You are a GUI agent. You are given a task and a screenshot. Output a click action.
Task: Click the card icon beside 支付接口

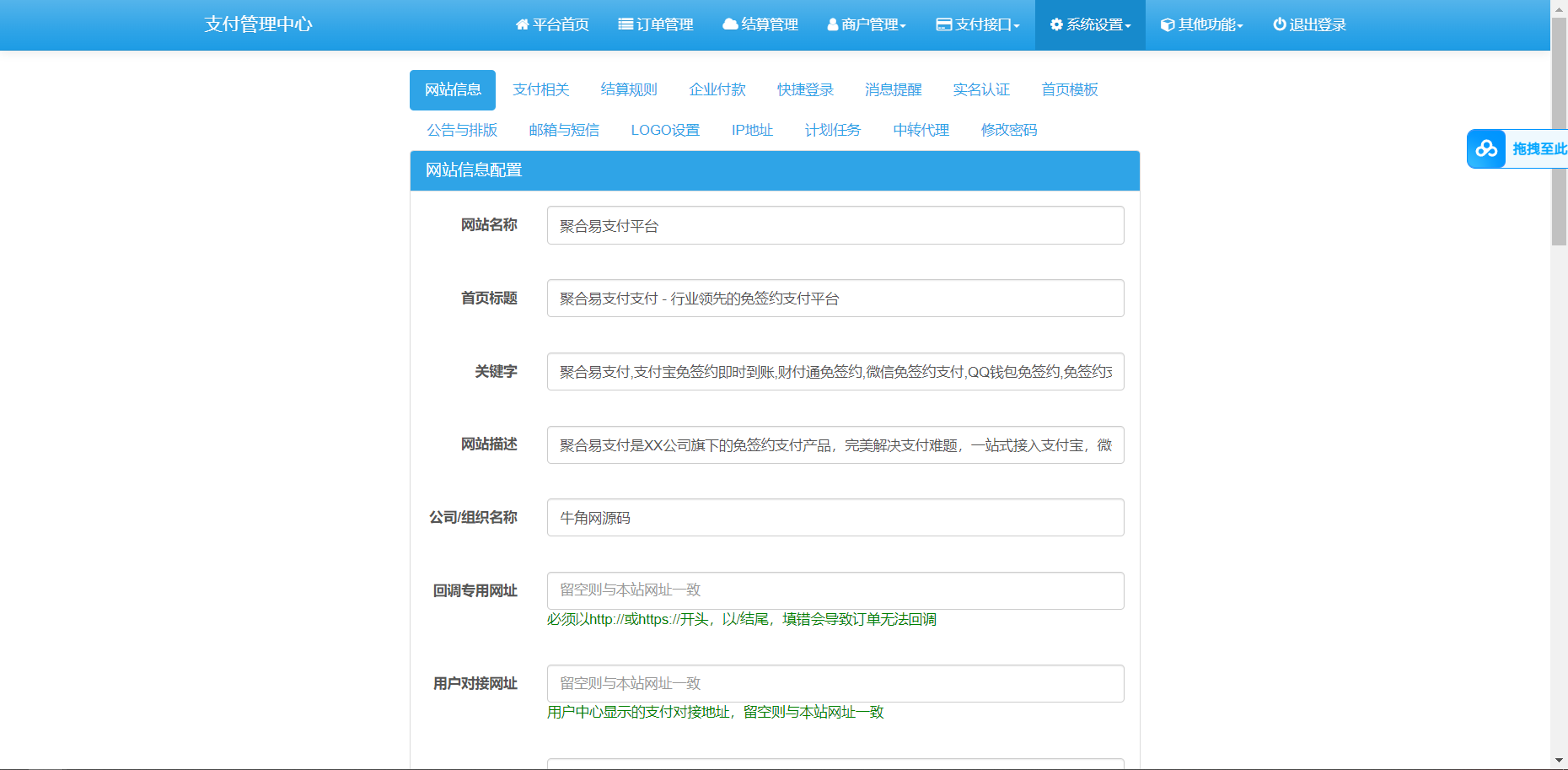944,24
